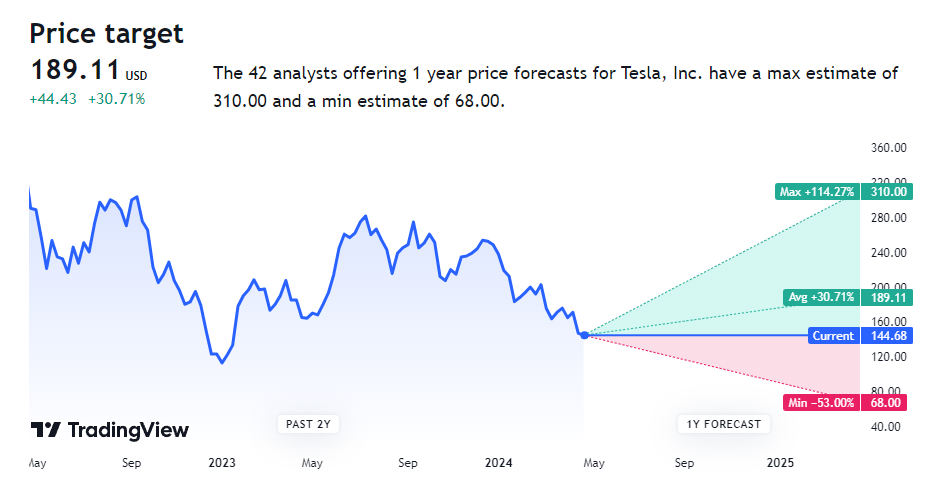Click the Min −53.00% forecast tag
This screenshot has width=946, height=490.
[821, 403]
